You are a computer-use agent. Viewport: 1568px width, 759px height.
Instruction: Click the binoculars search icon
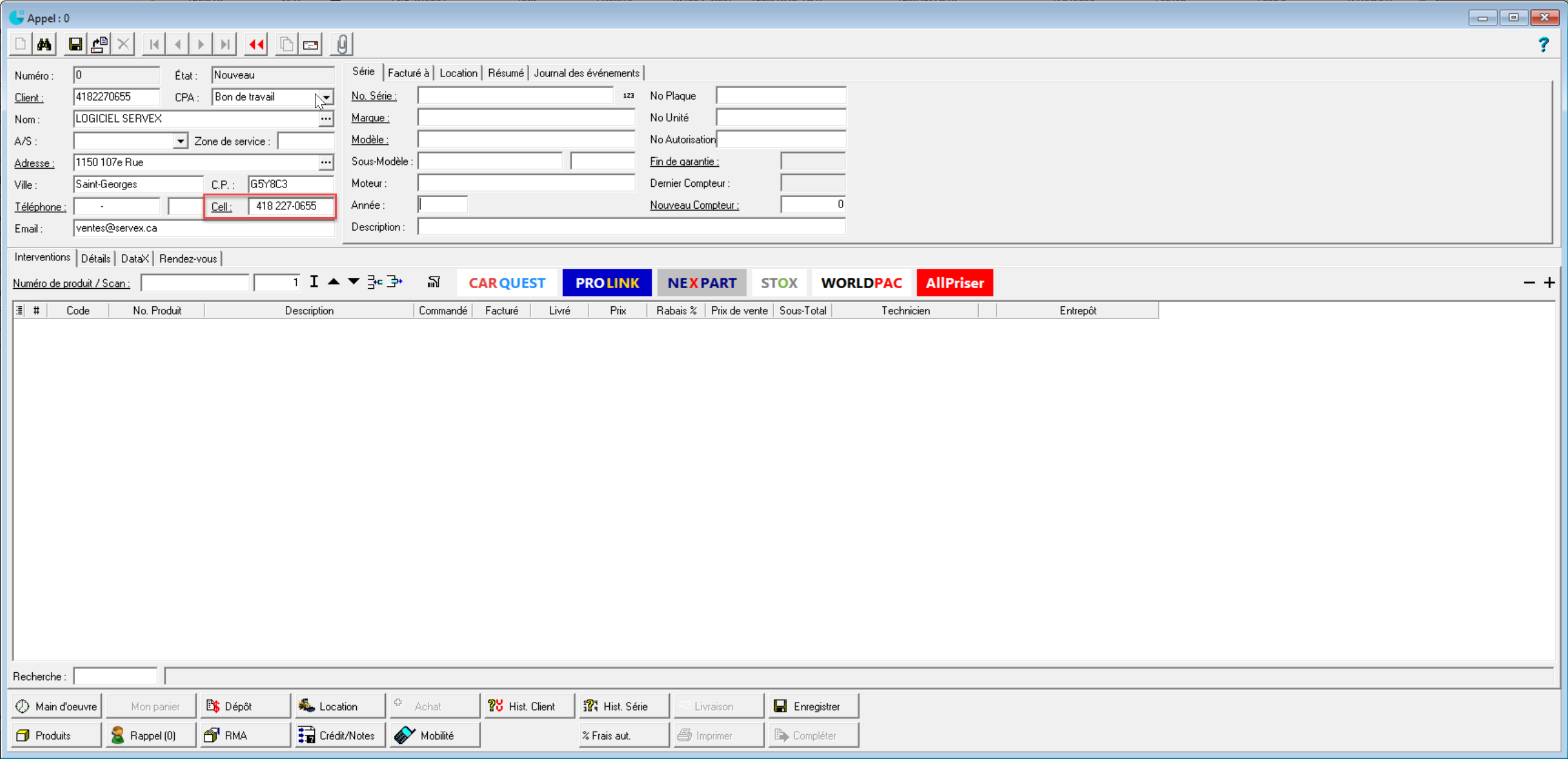point(44,44)
